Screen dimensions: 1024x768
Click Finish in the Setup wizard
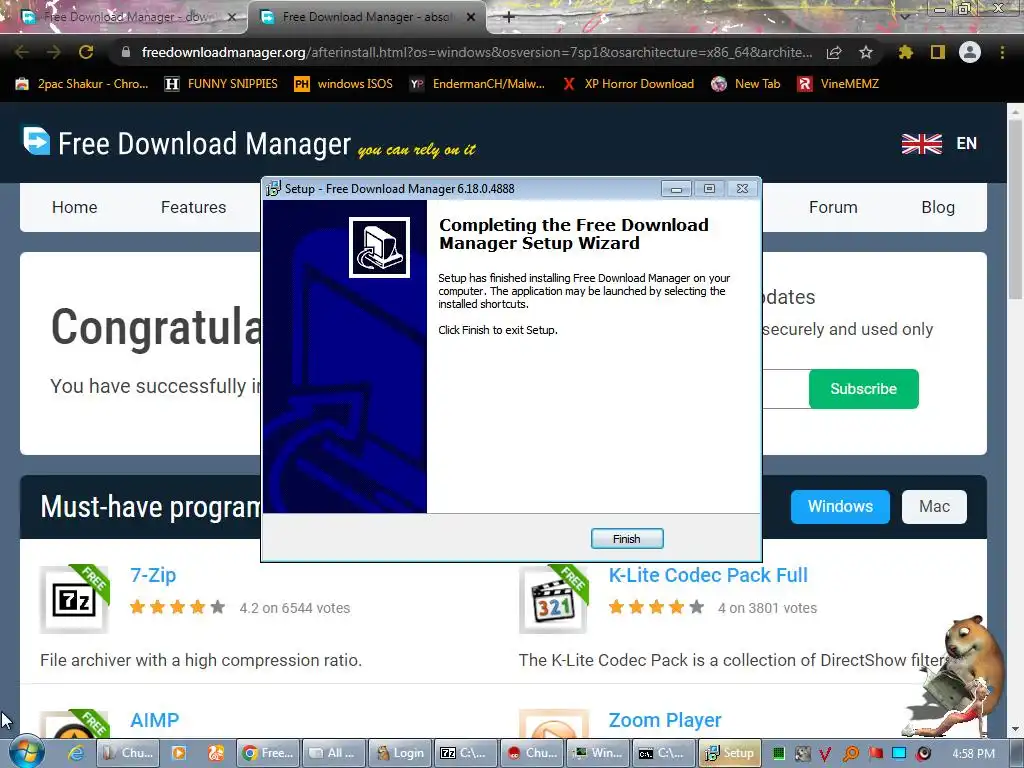click(627, 539)
